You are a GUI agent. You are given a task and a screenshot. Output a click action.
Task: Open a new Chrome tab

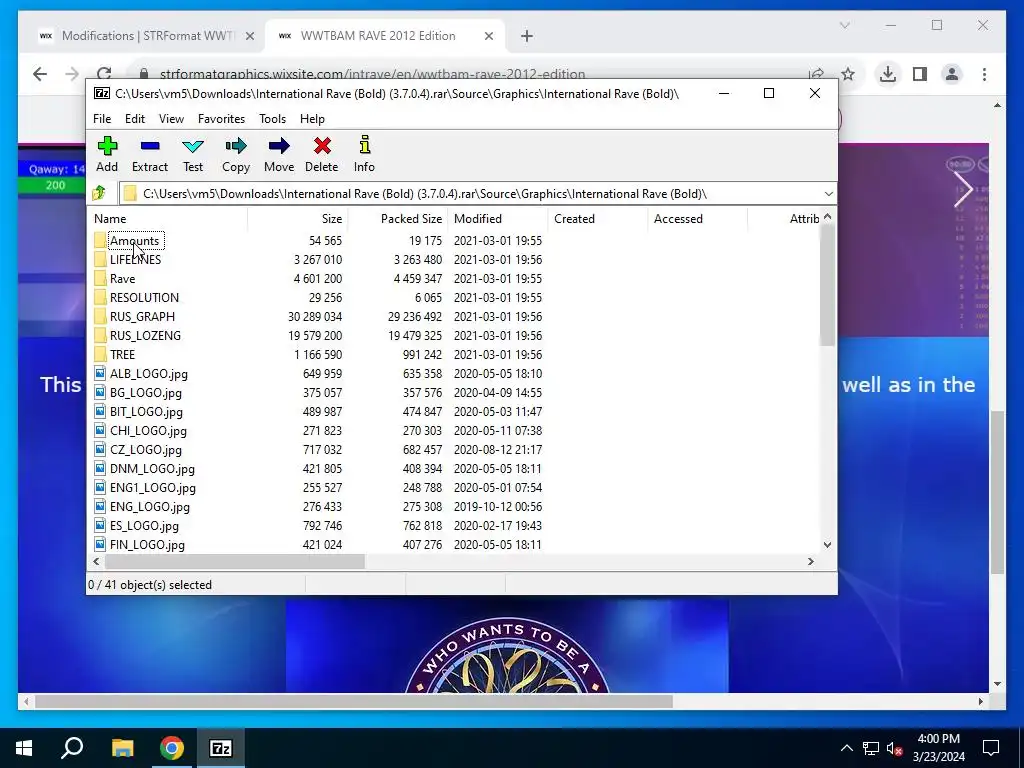(x=527, y=37)
